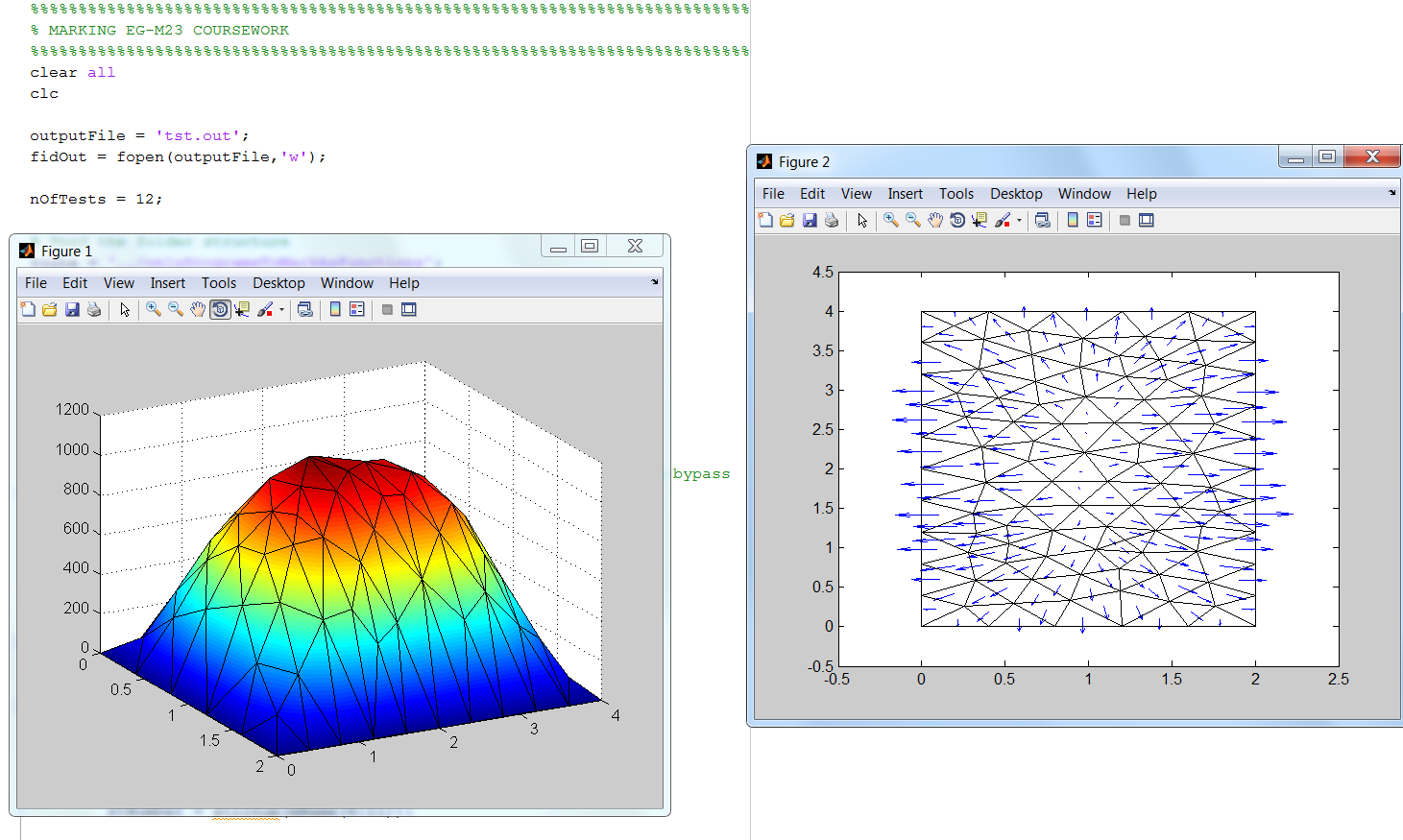The image size is (1403, 840).
Task: Open the View menu in Figure 2
Action: (x=857, y=194)
